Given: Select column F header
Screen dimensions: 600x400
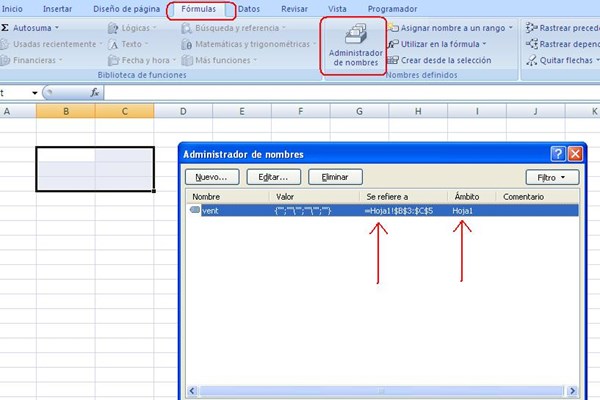Looking at the screenshot, I should (300, 111).
